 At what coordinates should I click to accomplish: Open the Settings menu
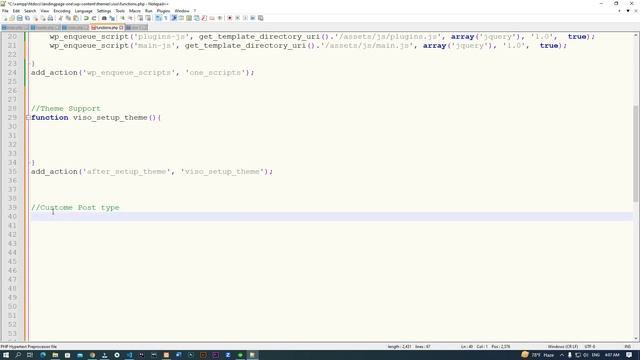[x=104, y=11]
